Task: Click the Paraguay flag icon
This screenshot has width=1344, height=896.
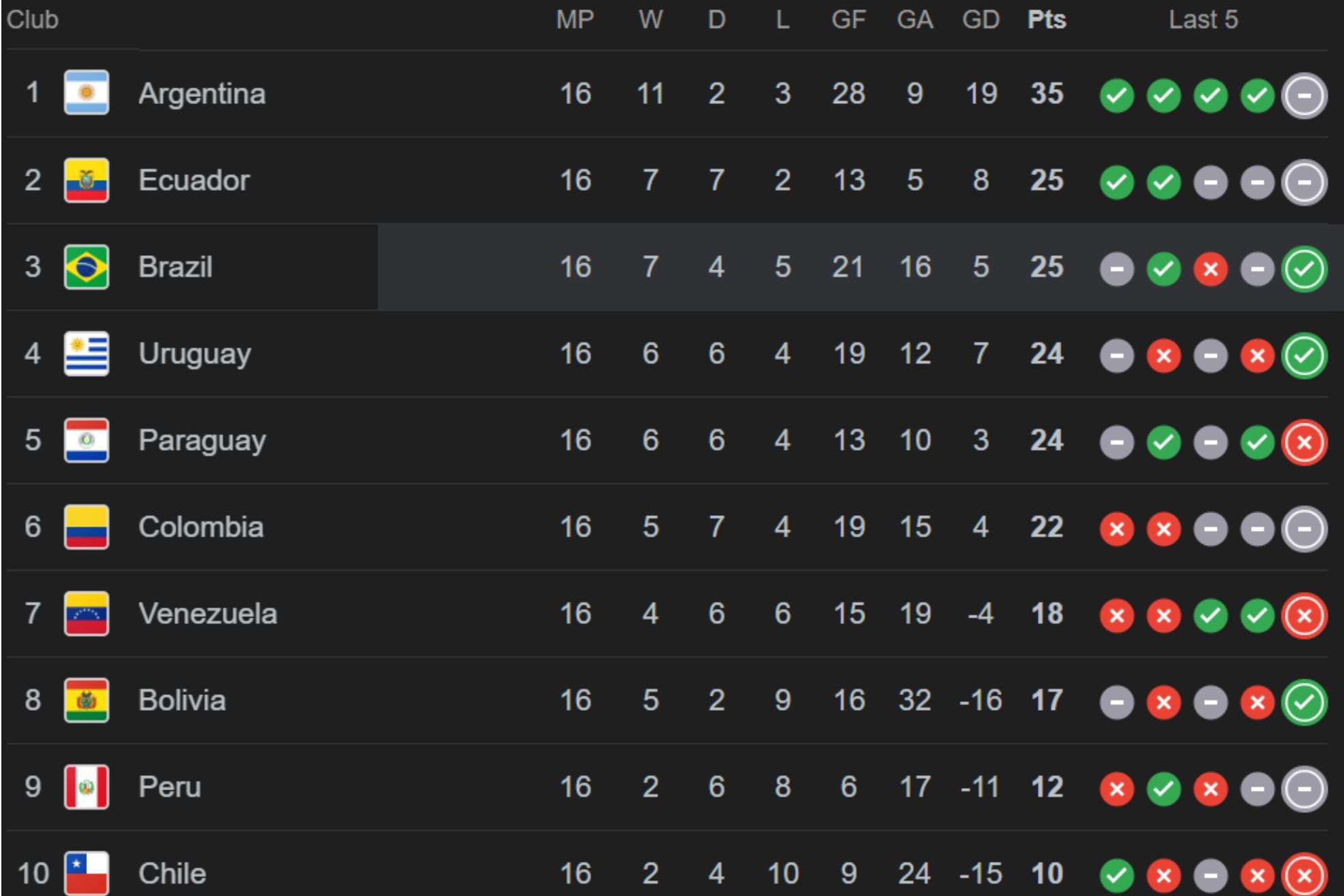Action: [86, 441]
